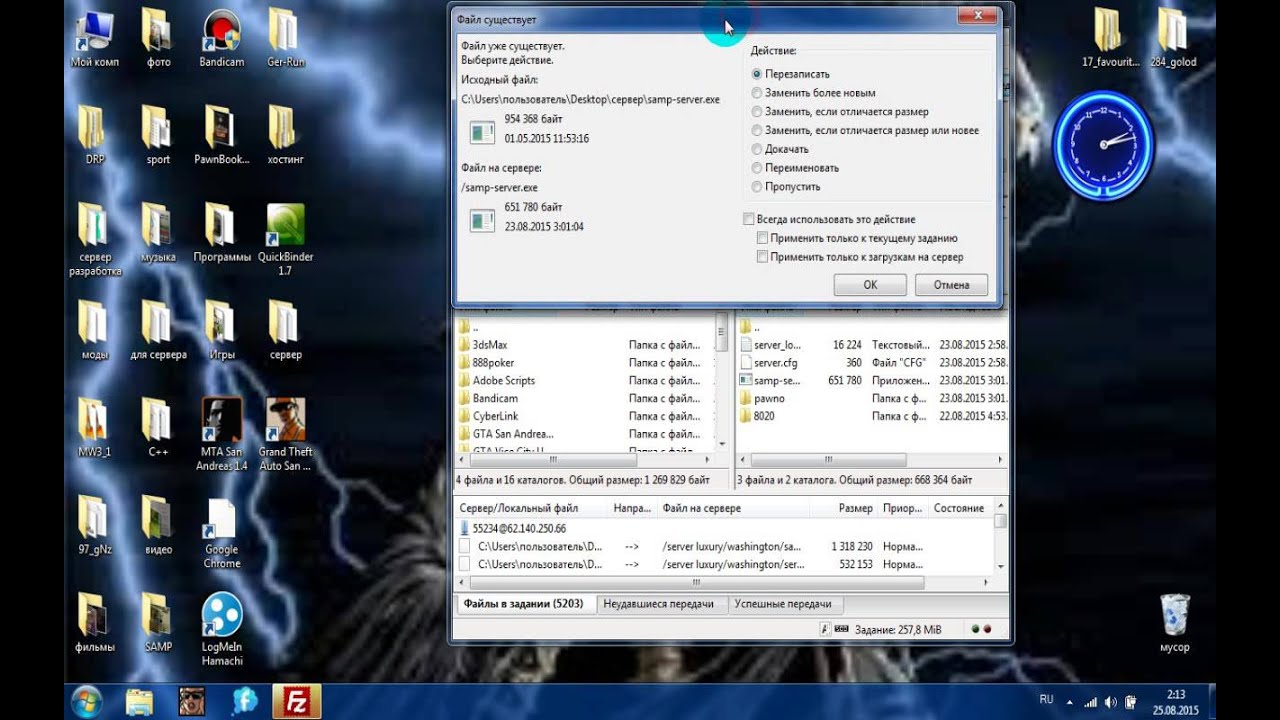Enable Всегда использовать это действие checkbox
1280x720 pixels.
coord(829,219)
